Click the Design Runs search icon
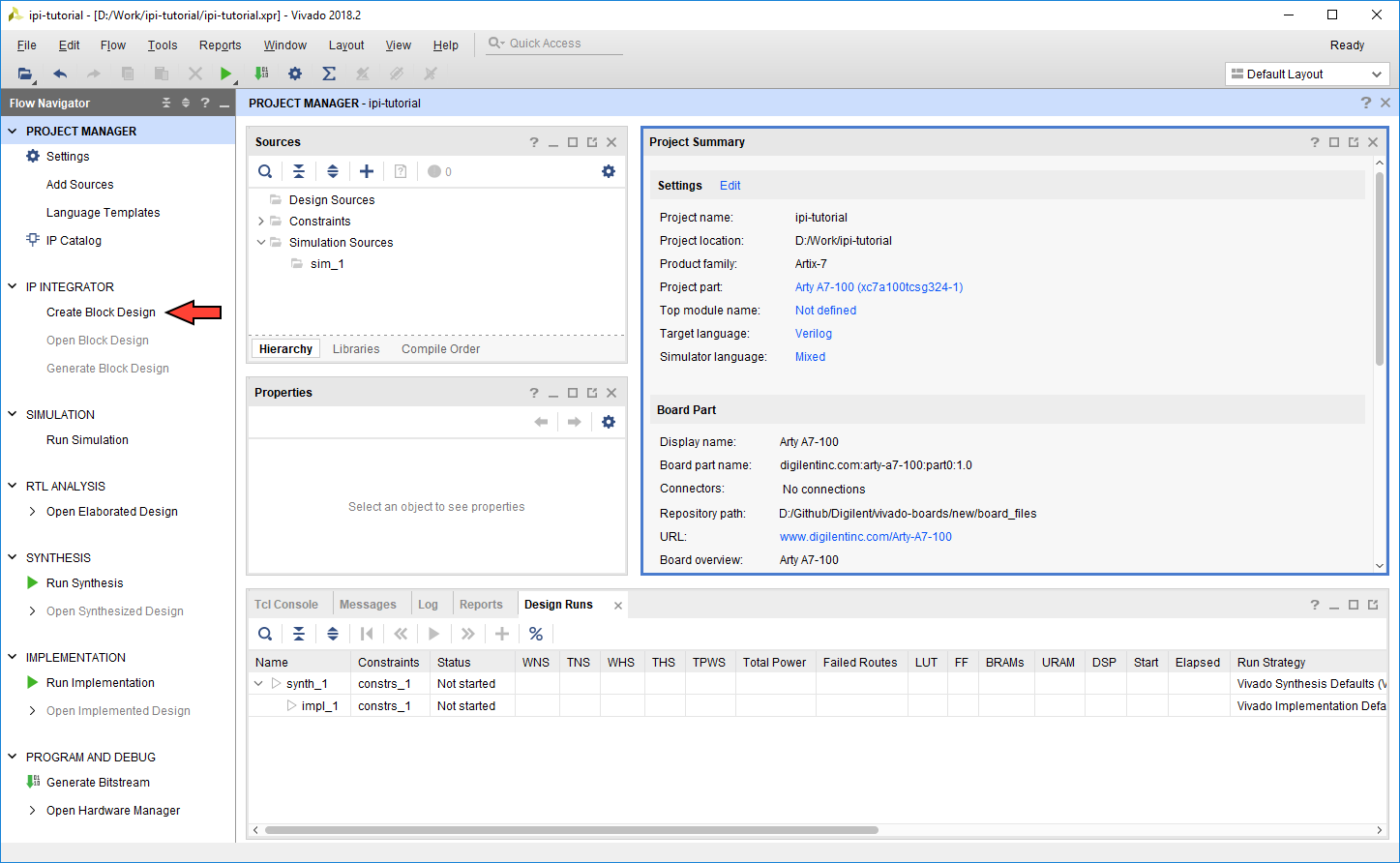The height and width of the screenshot is (863, 1400). pyautogui.click(x=265, y=634)
